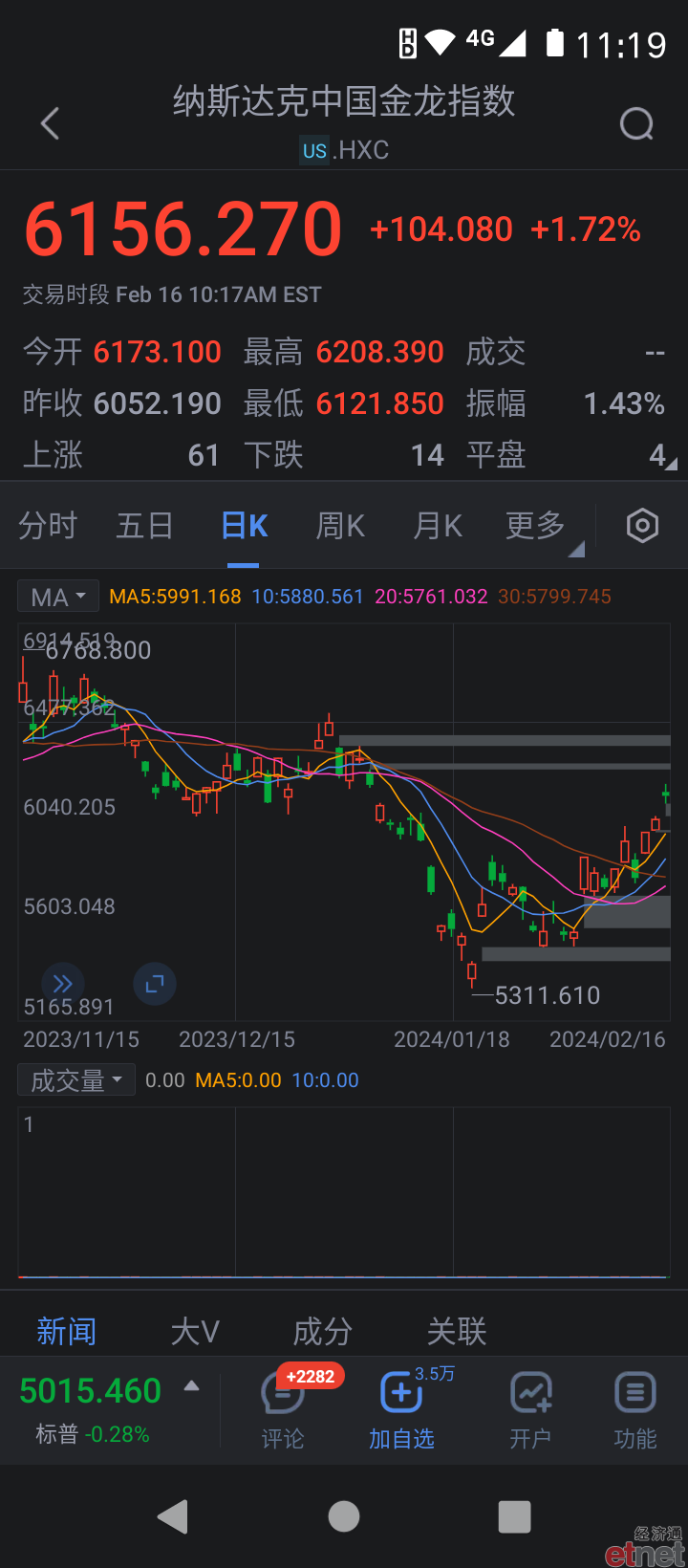Open the 功能 functions menu icon
The width and height of the screenshot is (688, 1568).
click(x=635, y=1411)
